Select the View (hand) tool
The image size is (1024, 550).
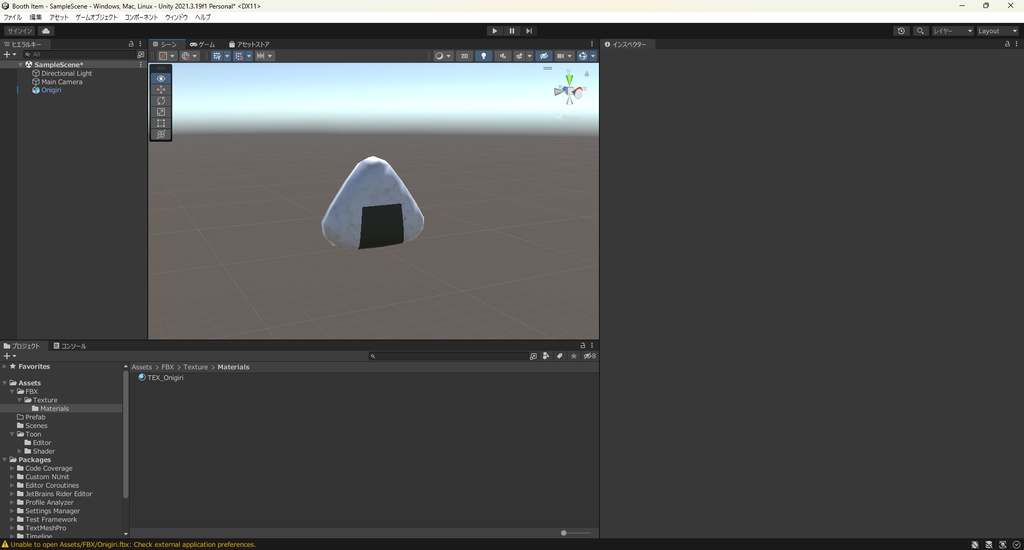(161, 78)
